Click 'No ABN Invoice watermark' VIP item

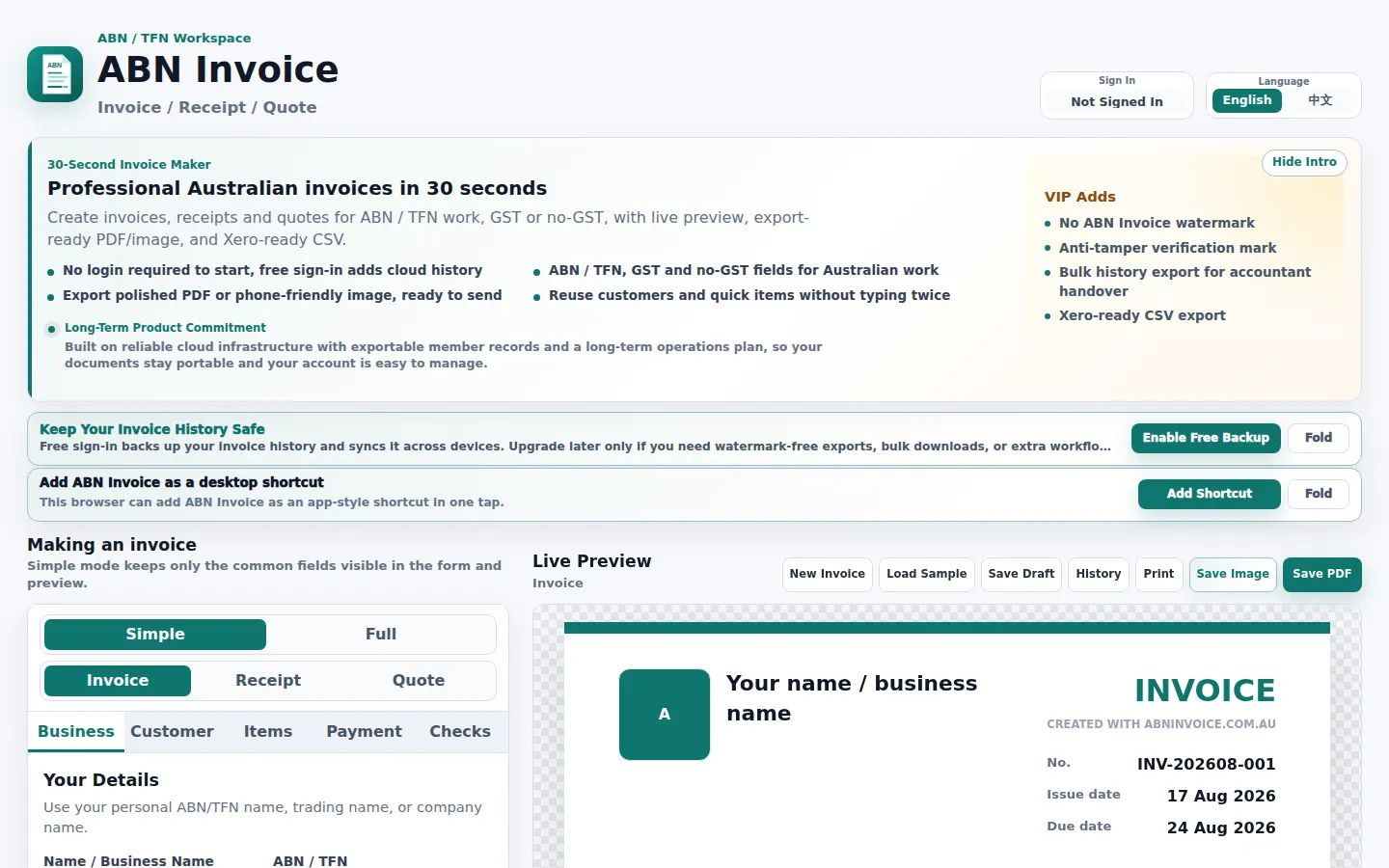(1157, 223)
